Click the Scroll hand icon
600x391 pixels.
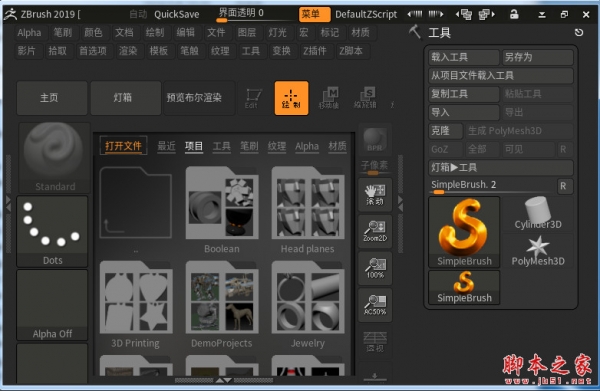click(x=375, y=195)
